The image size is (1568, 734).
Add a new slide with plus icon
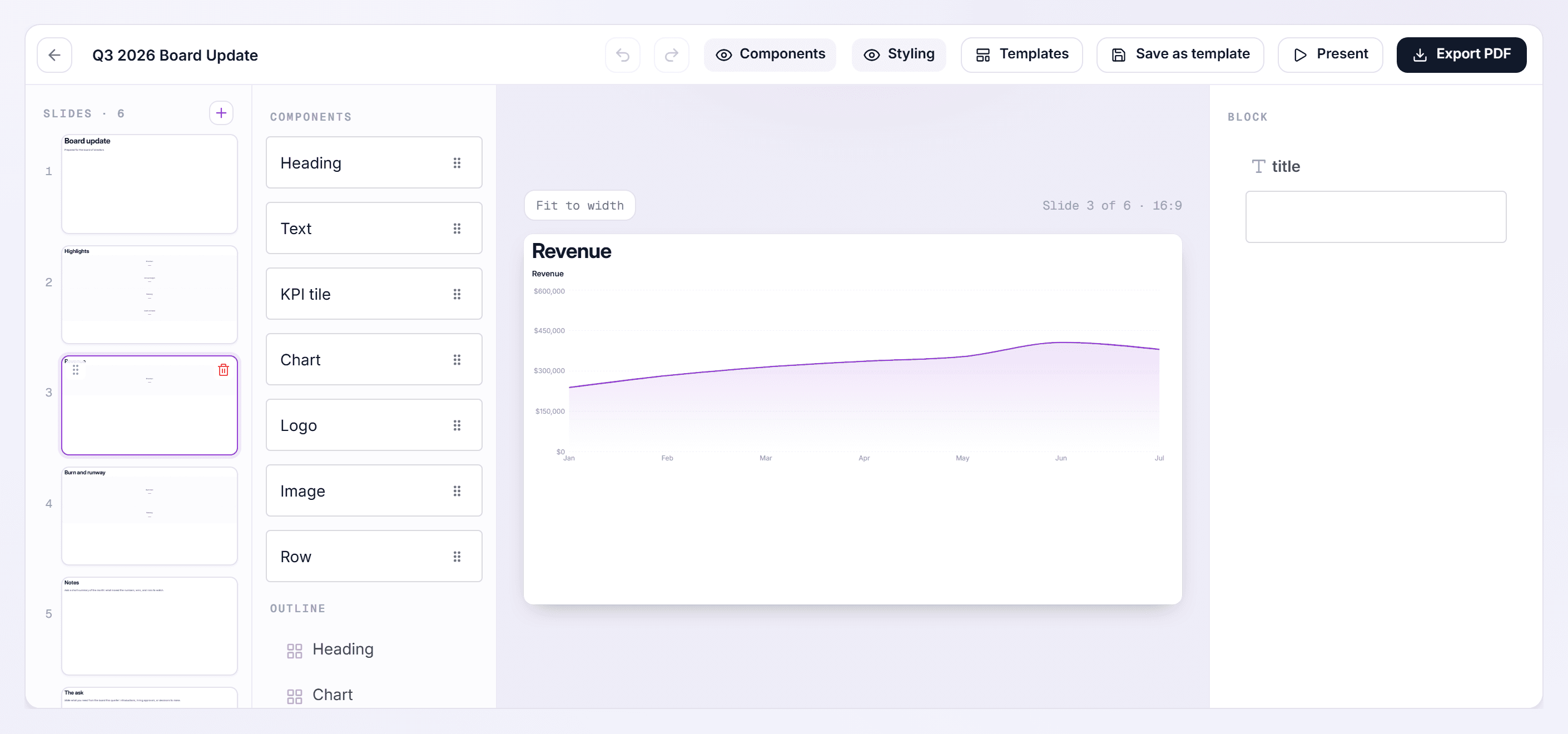[x=221, y=113]
